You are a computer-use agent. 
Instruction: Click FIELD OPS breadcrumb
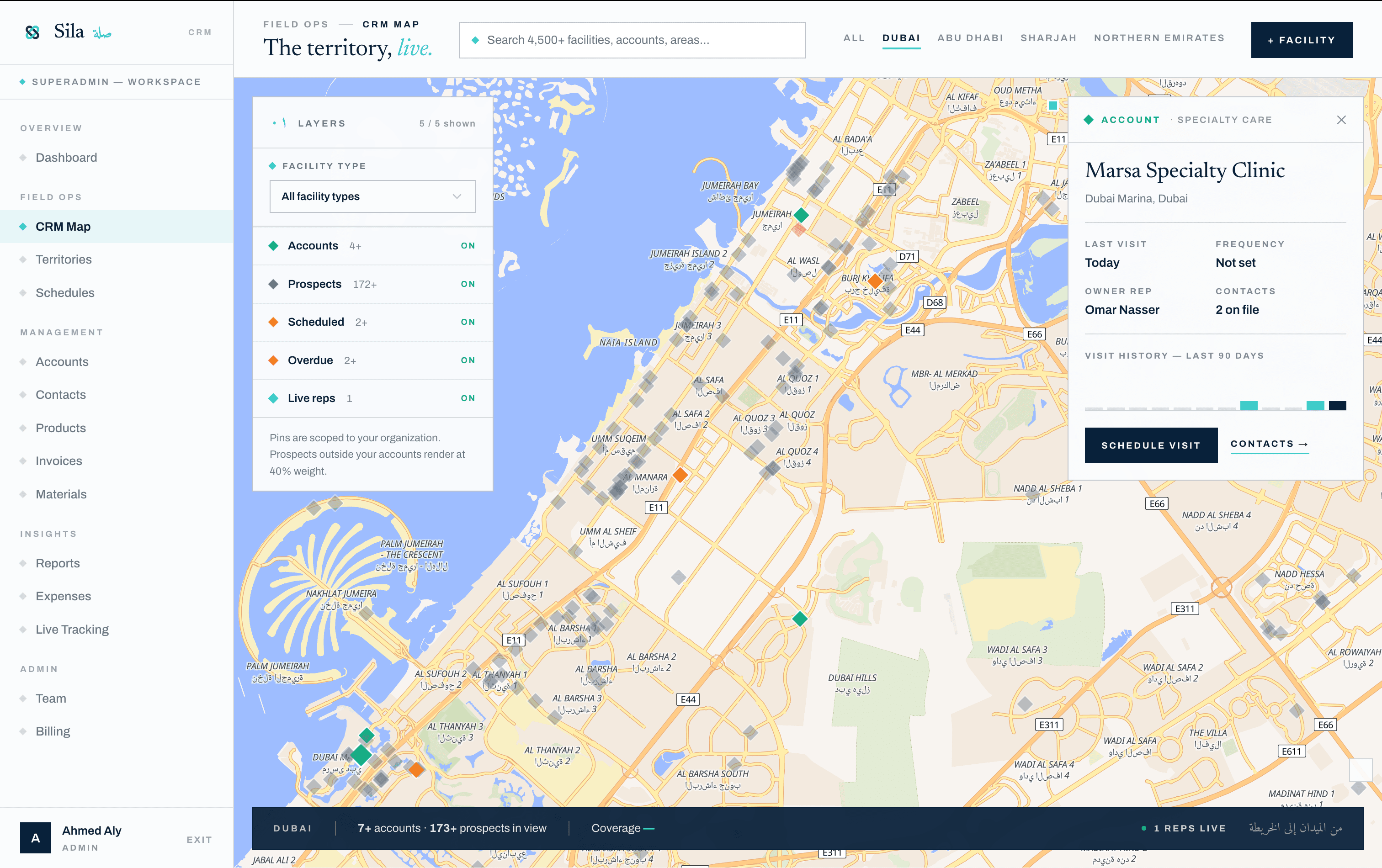(x=296, y=24)
